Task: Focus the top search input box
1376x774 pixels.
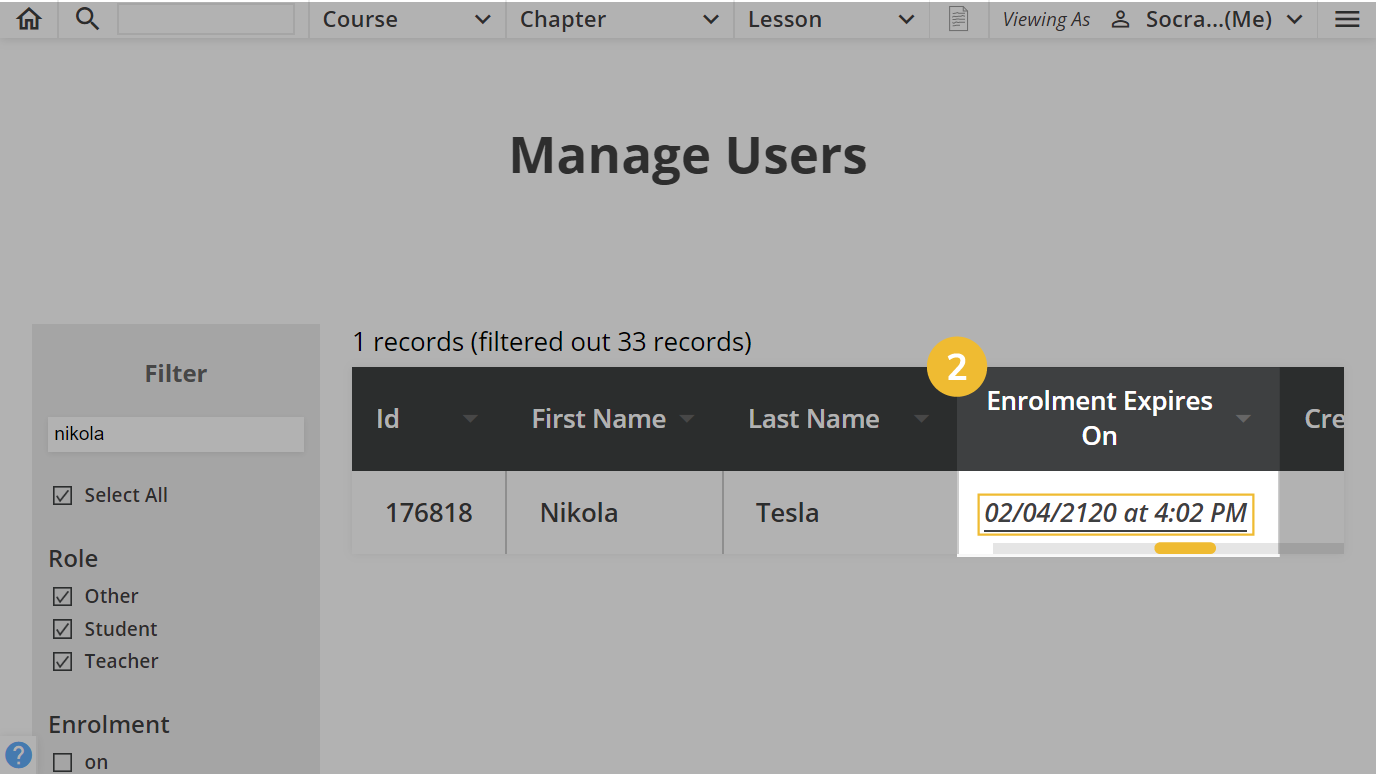Action: 206,19
